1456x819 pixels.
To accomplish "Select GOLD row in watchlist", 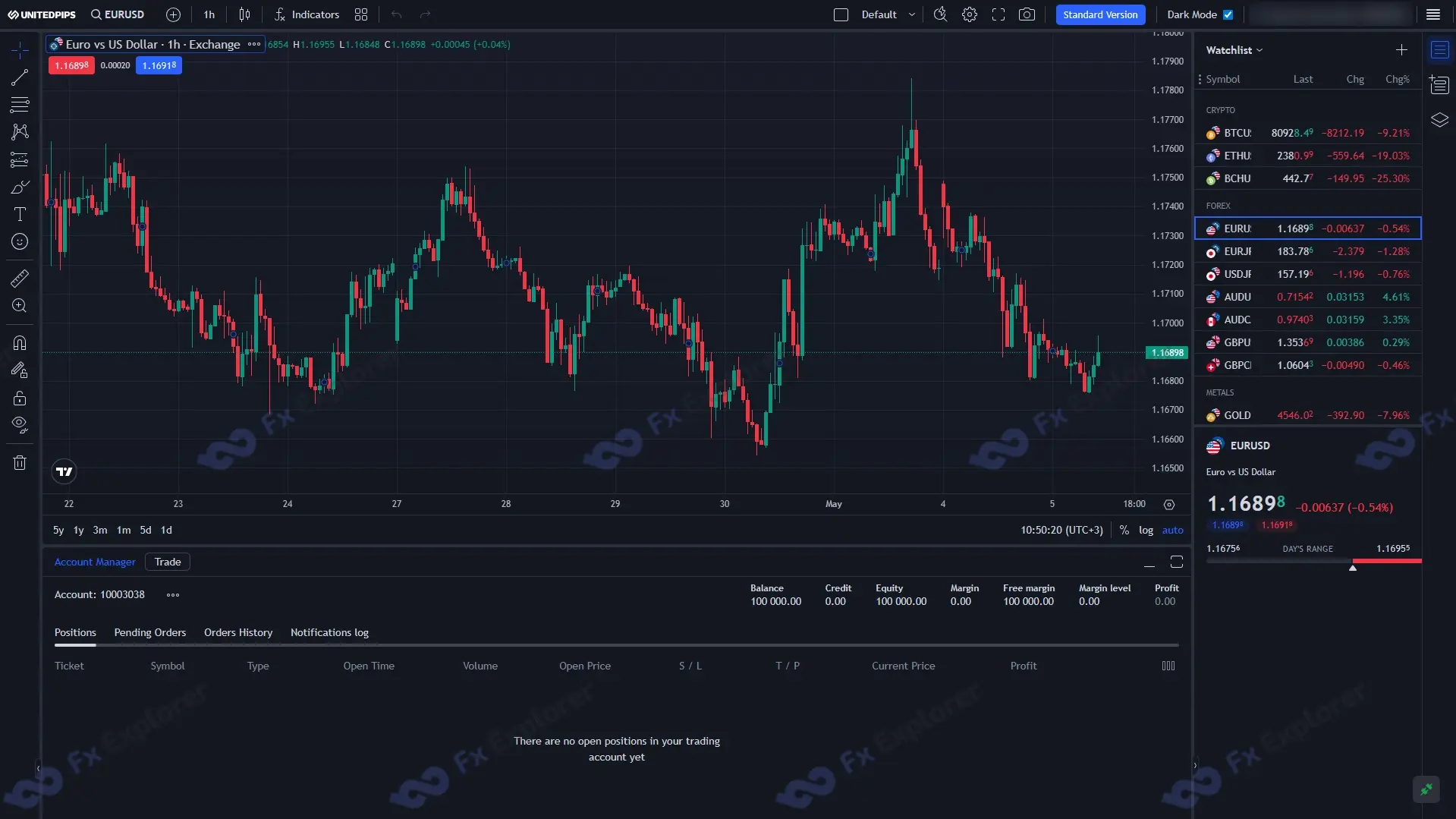I will click(1308, 415).
